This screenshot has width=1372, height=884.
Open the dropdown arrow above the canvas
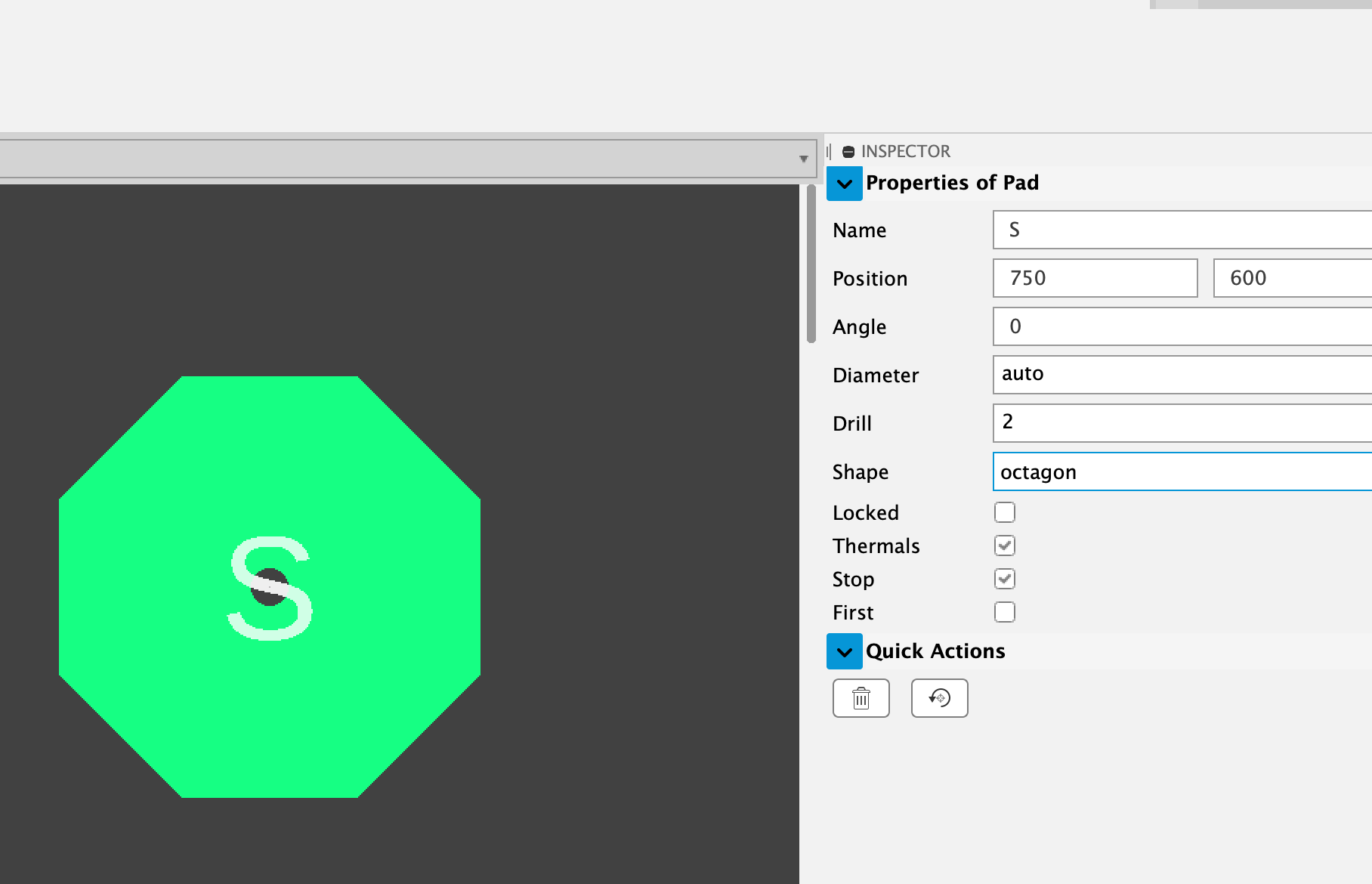pos(803,157)
